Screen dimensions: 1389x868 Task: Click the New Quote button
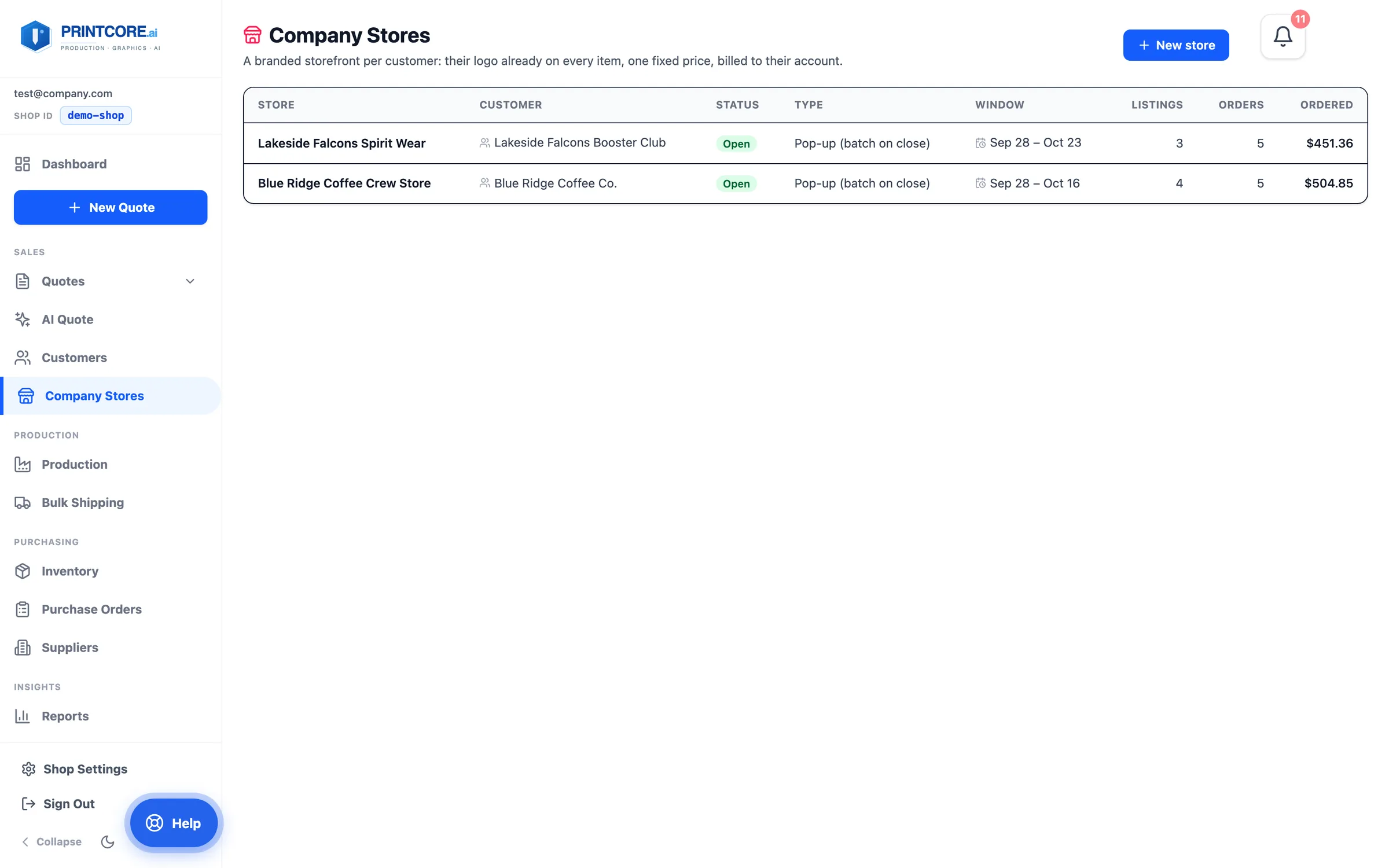pos(111,207)
